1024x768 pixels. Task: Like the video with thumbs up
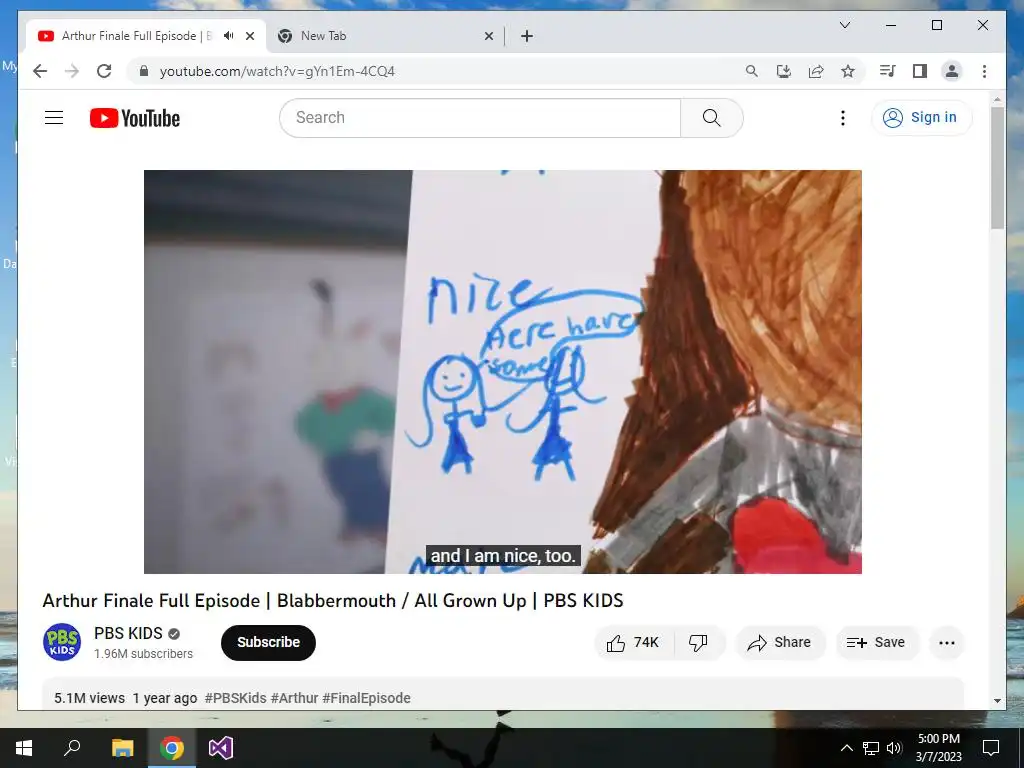[633, 643]
